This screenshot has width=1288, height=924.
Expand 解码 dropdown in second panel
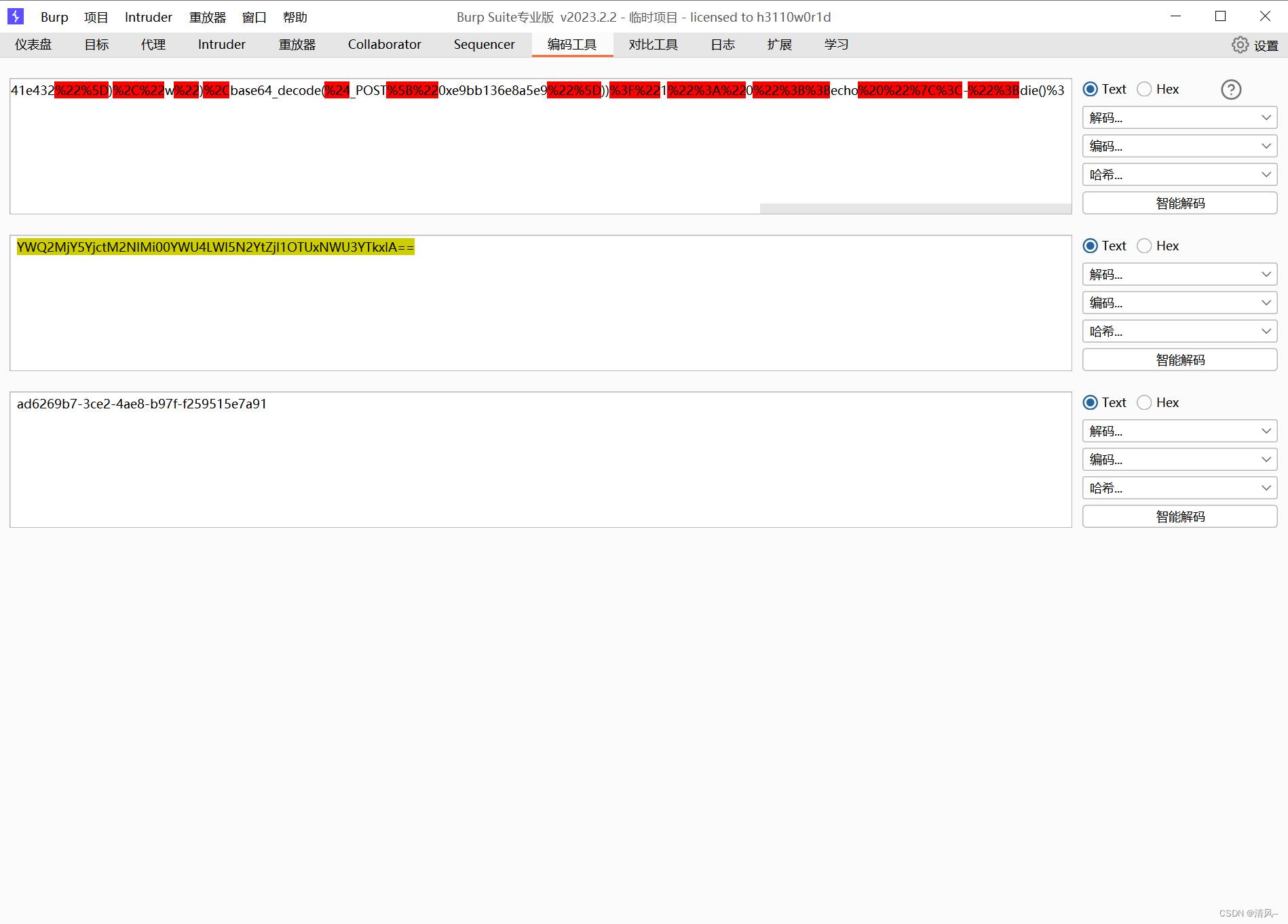pos(1179,274)
